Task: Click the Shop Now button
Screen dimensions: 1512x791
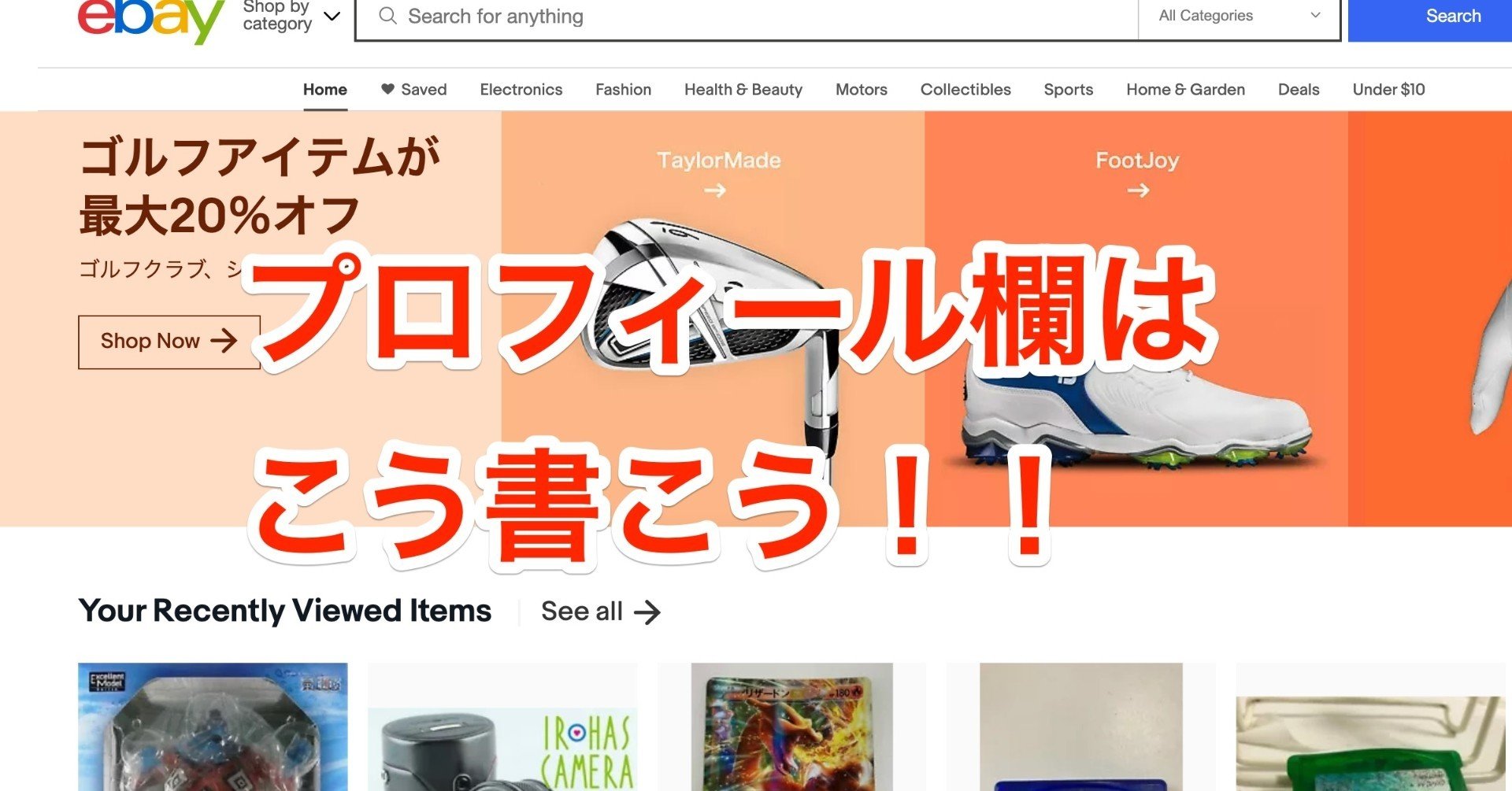Action: pos(169,342)
